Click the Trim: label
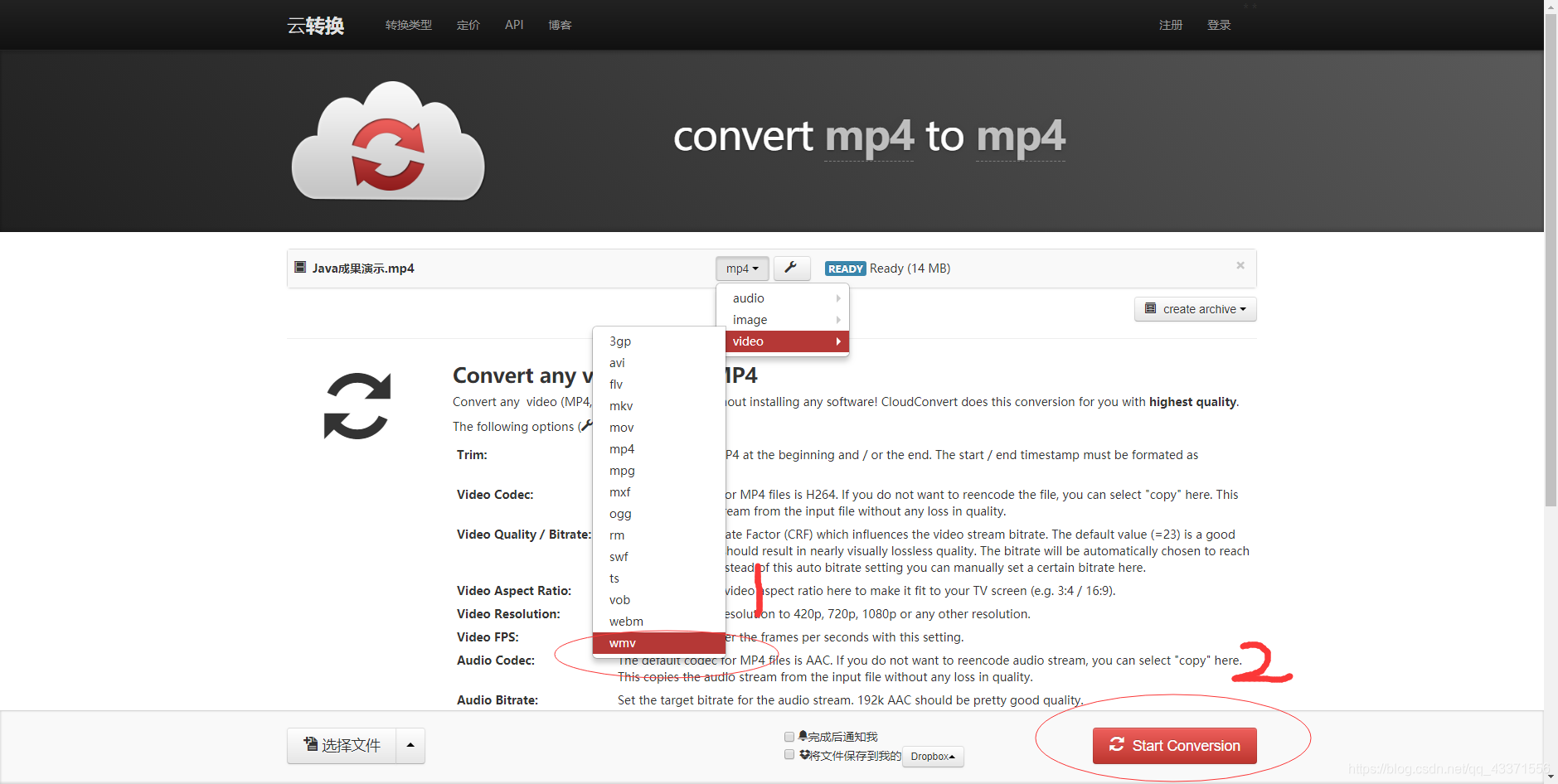The height and width of the screenshot is (784, 1558). coord(472,455)
